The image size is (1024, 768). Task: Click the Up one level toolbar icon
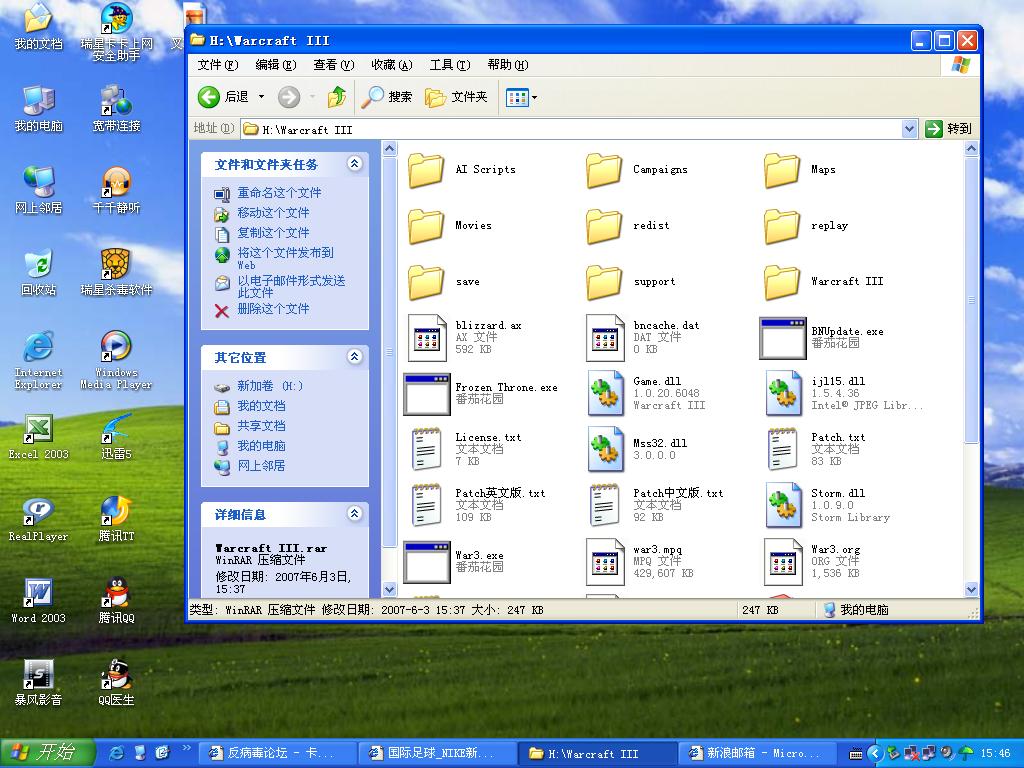[337, 97]
